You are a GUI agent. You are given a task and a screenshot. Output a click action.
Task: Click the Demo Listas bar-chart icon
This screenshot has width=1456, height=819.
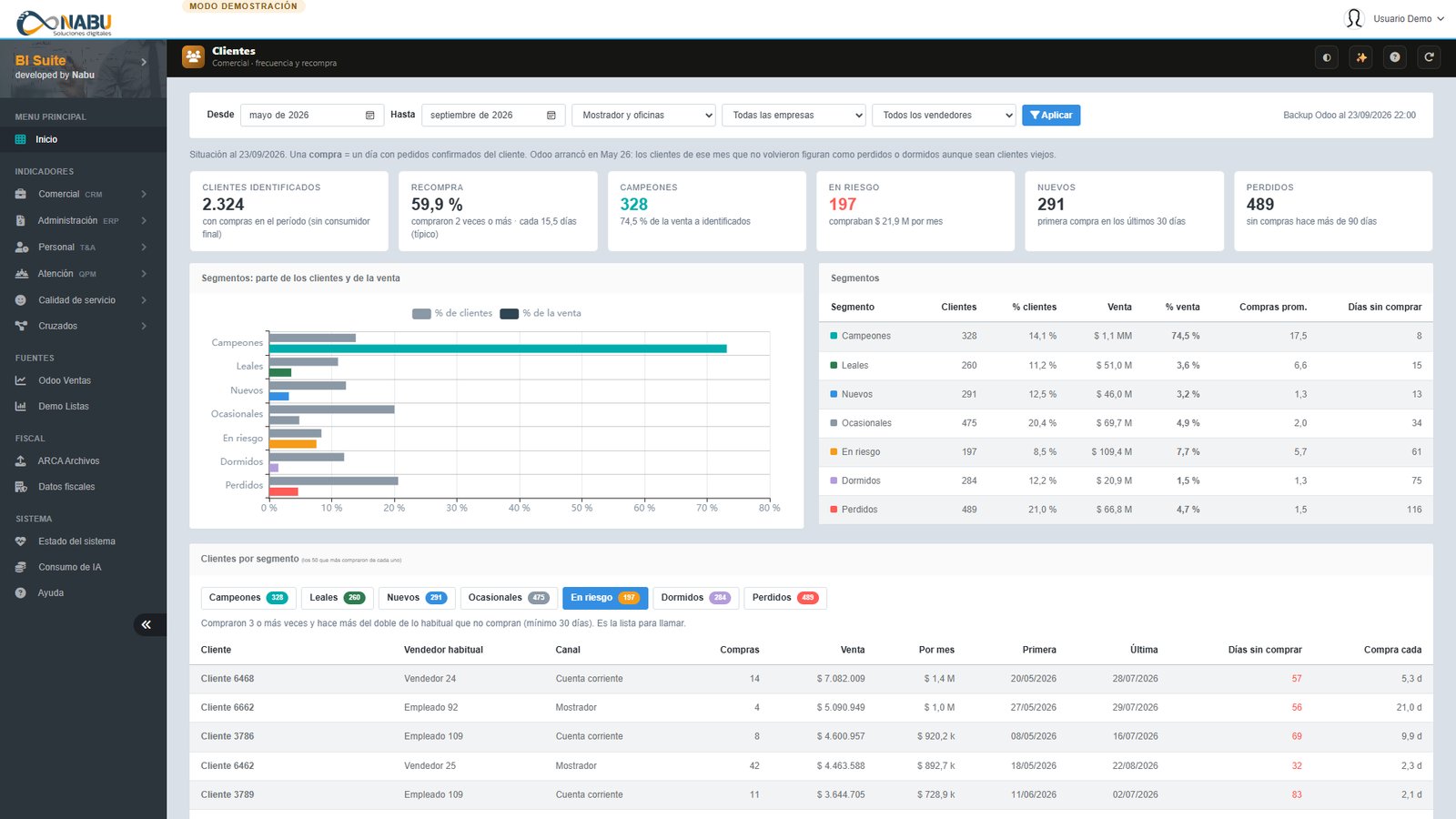[x=21, y=406]
